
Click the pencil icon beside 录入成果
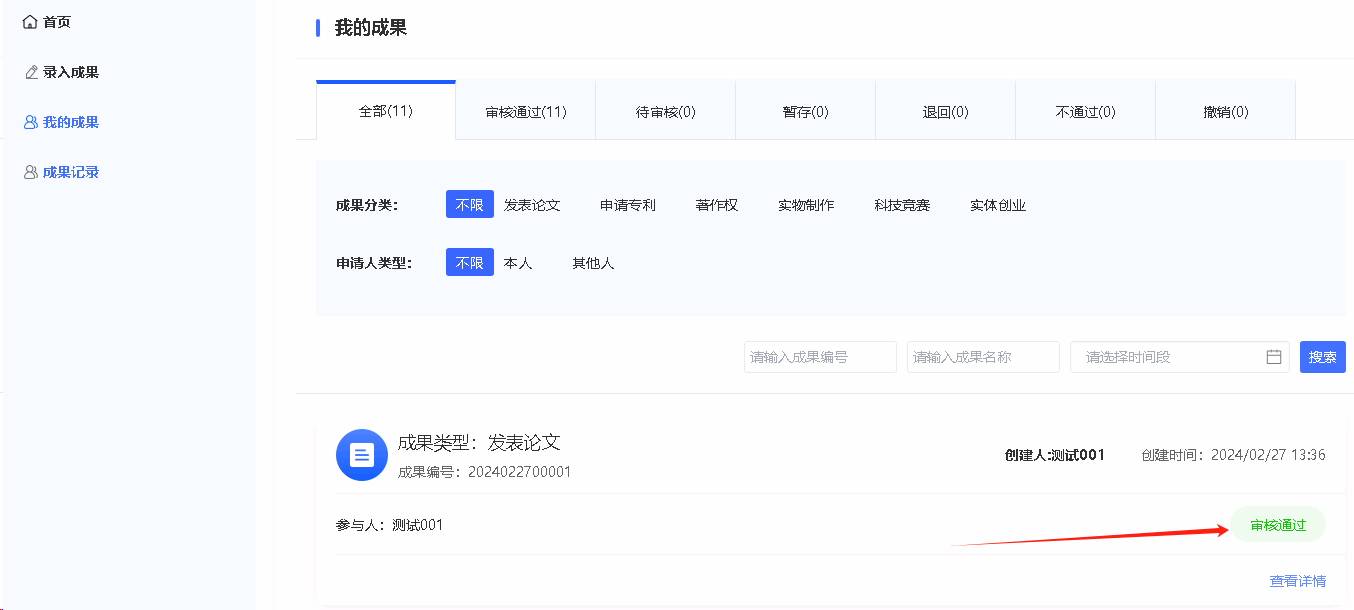click(x=30, y=72)
